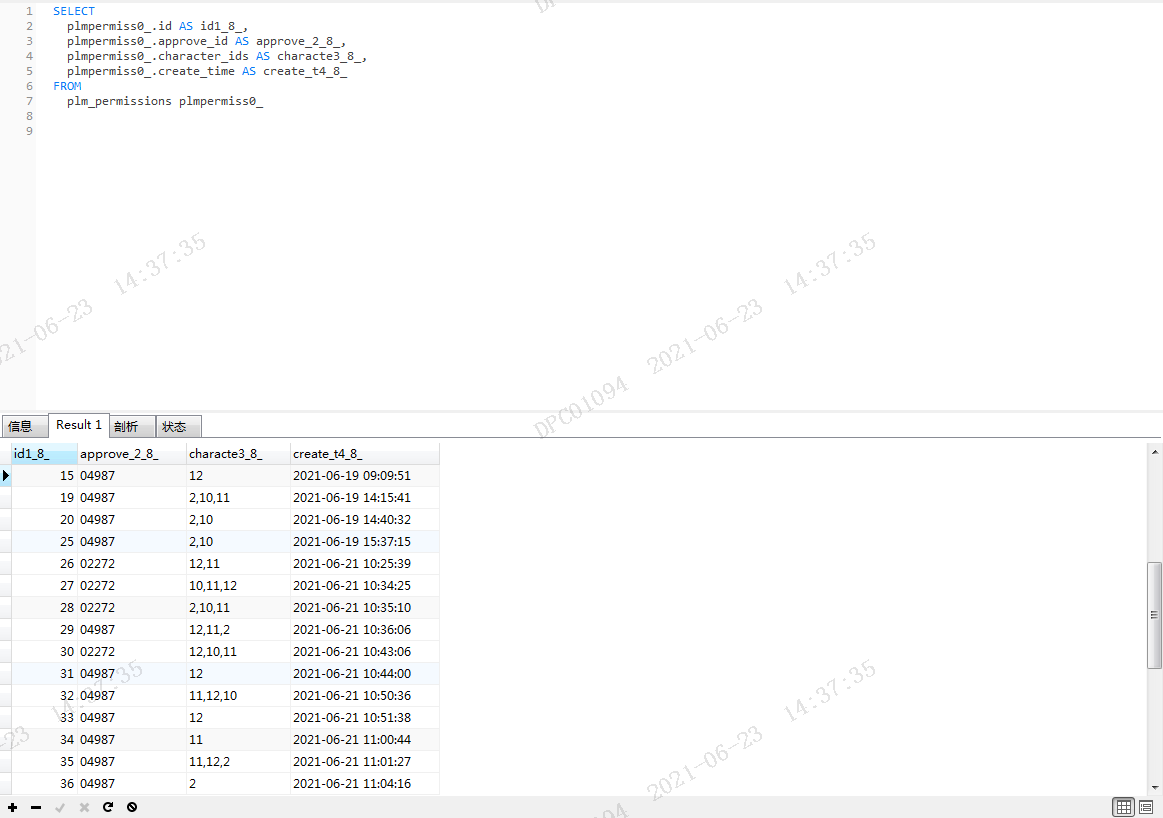Select cell with id 36
Viewport: 1163px width, 818px height.
[x=44, y=784]
